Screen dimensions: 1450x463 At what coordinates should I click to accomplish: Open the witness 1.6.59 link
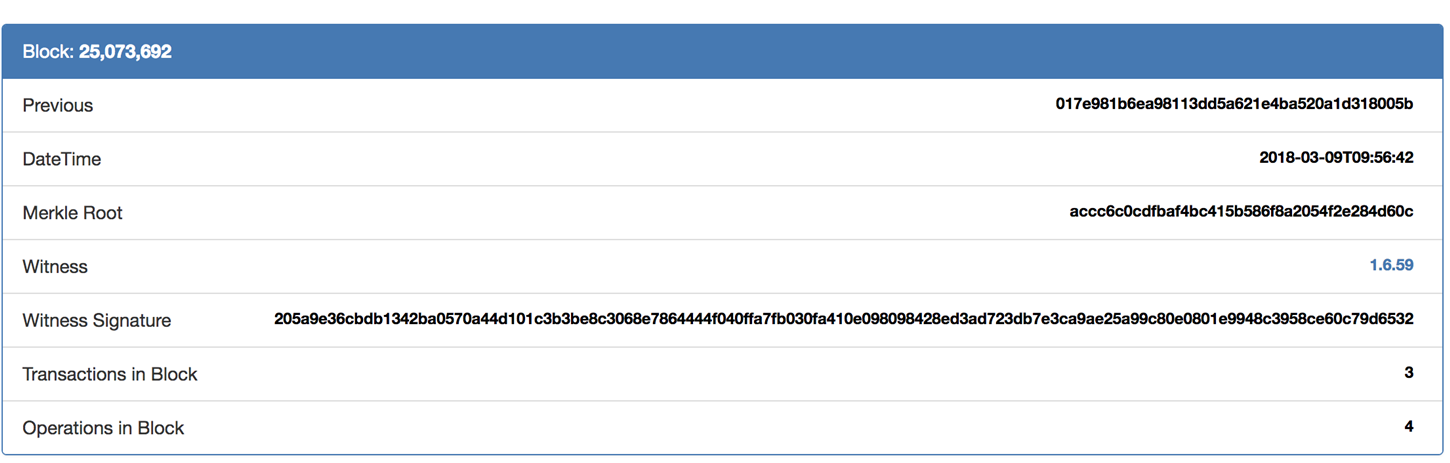pos(1391,266)
